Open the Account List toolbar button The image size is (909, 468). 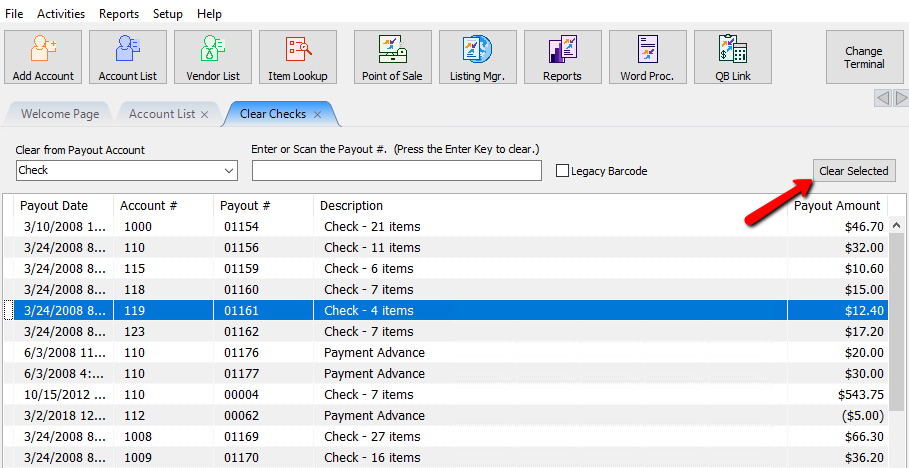[128, 57]
